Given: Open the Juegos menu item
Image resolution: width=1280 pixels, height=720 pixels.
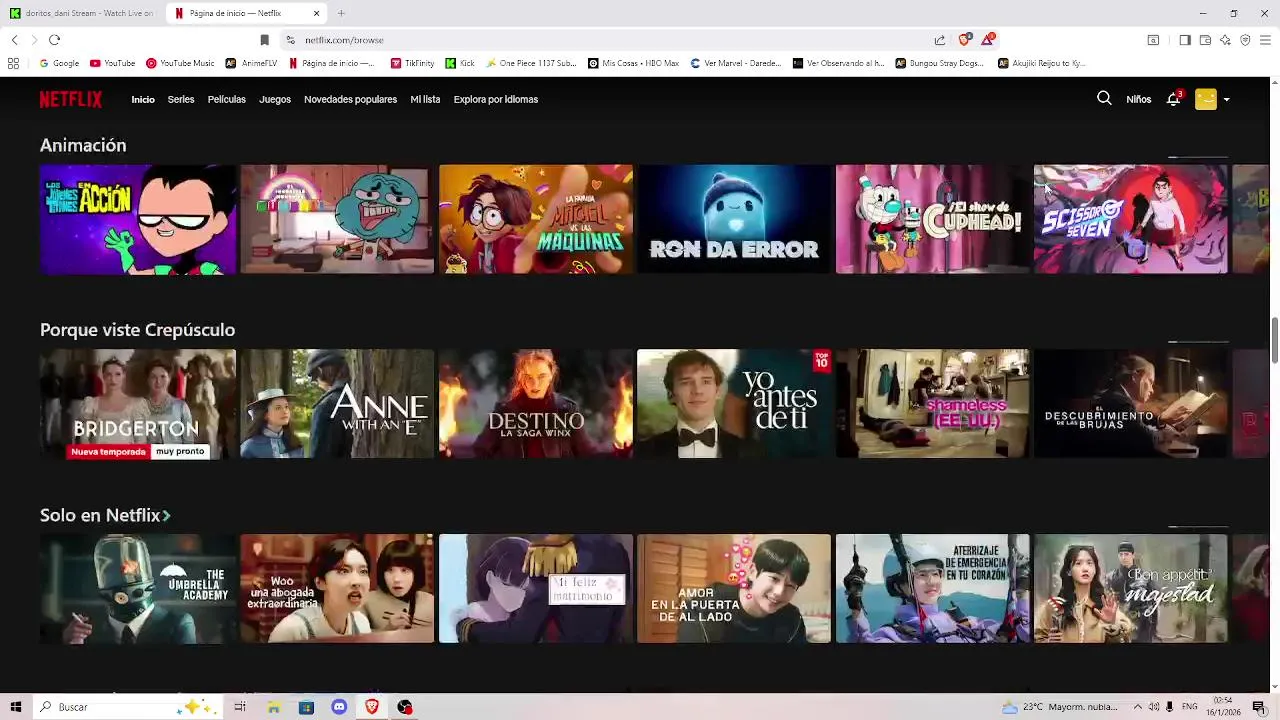Looking at the screenshot, I should click(275, 99).
